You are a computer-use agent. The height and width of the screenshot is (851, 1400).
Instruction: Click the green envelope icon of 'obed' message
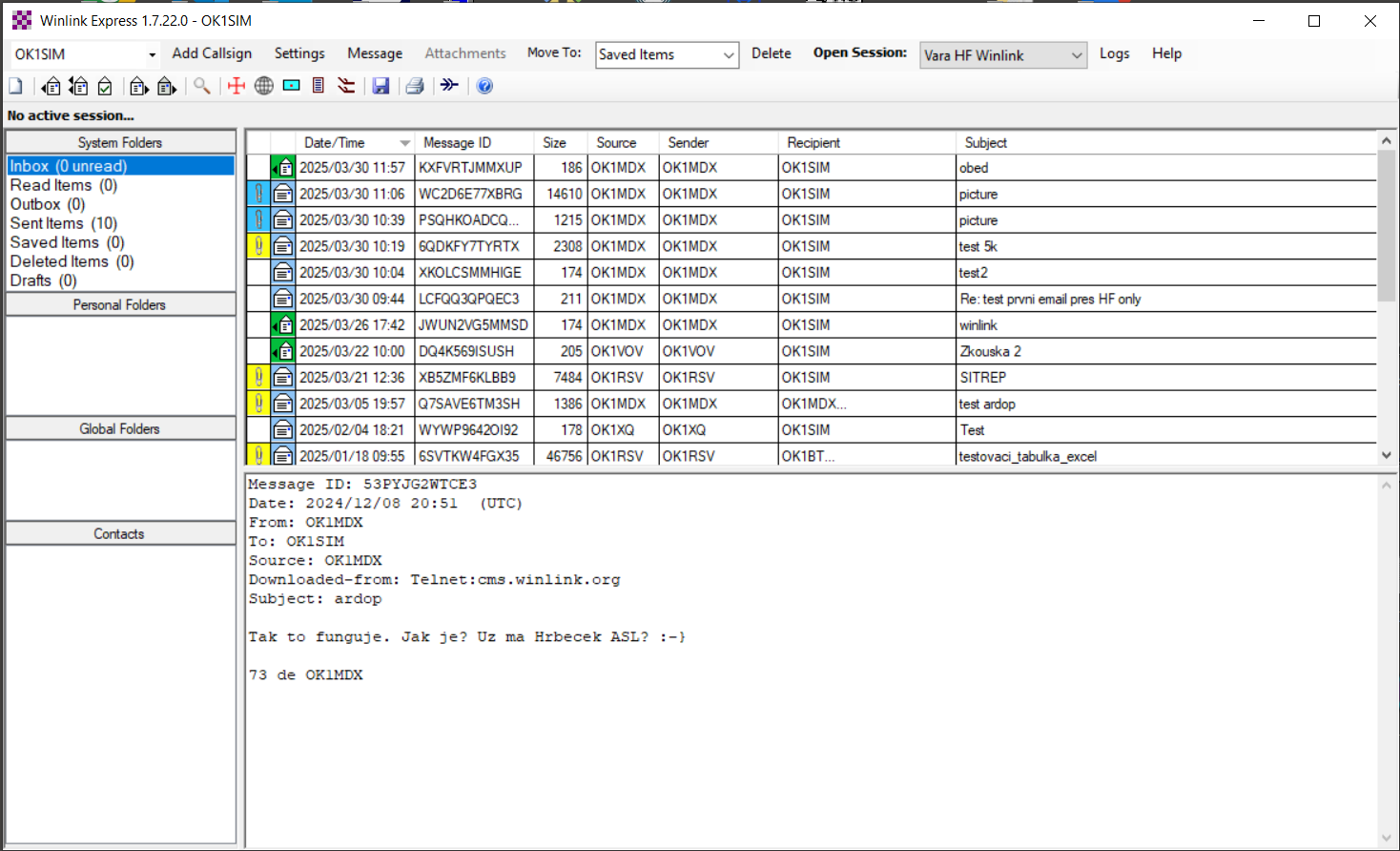(283, 168)
